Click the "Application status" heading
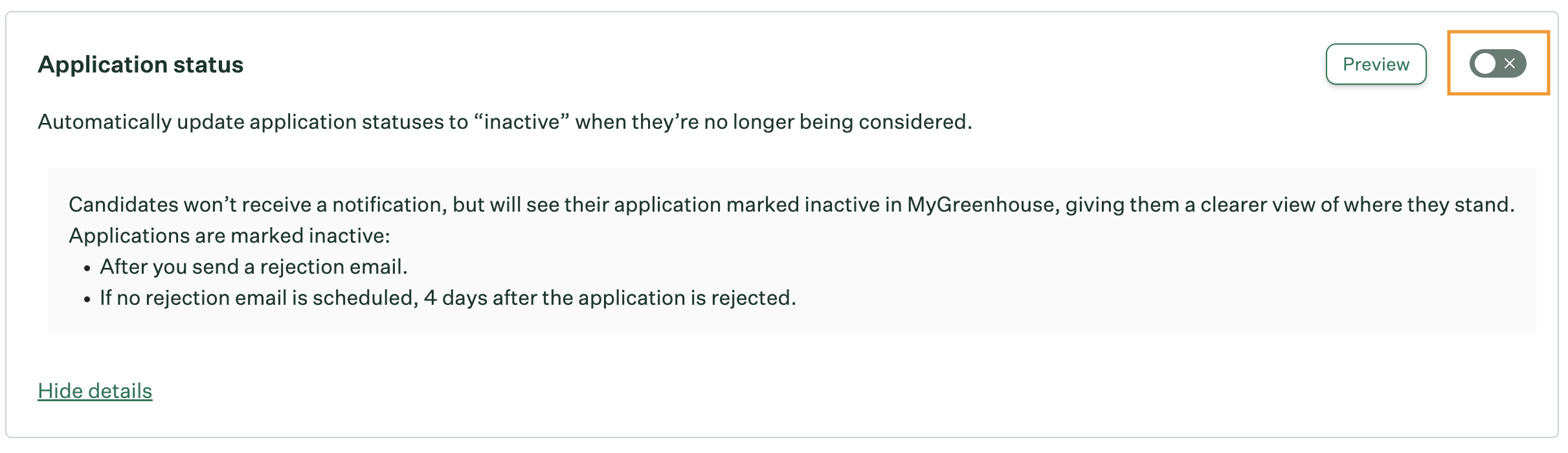The width and height of the screenshot is (1568, 453). (x=140, y=65)
